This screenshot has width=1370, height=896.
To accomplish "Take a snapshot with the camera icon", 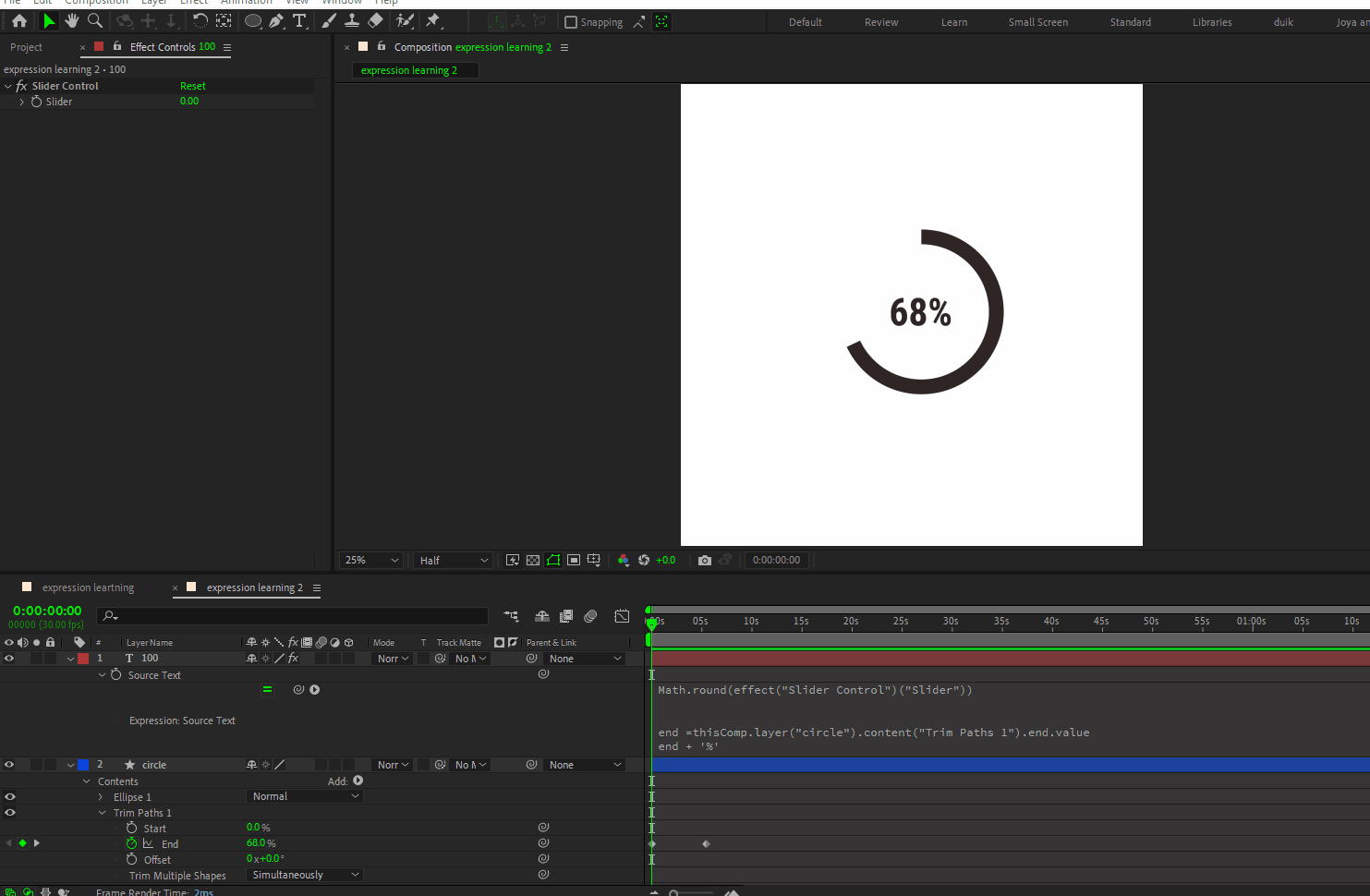I will 705,560.
